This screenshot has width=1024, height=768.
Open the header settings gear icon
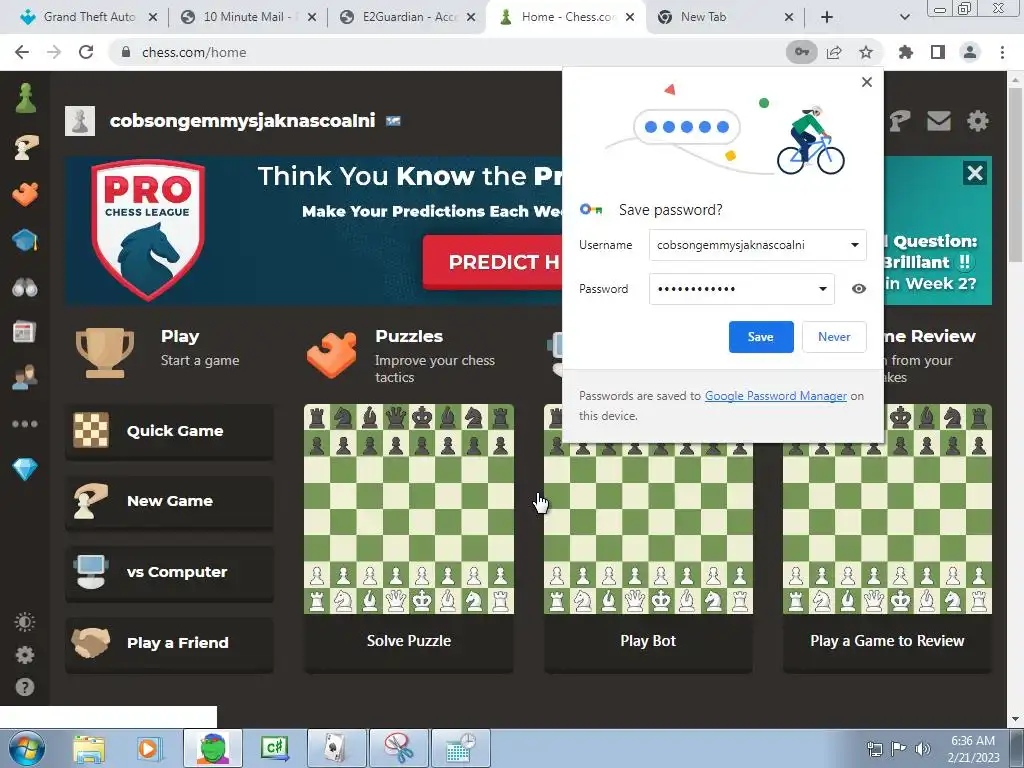pyautogui.click(x=978, y=121)
